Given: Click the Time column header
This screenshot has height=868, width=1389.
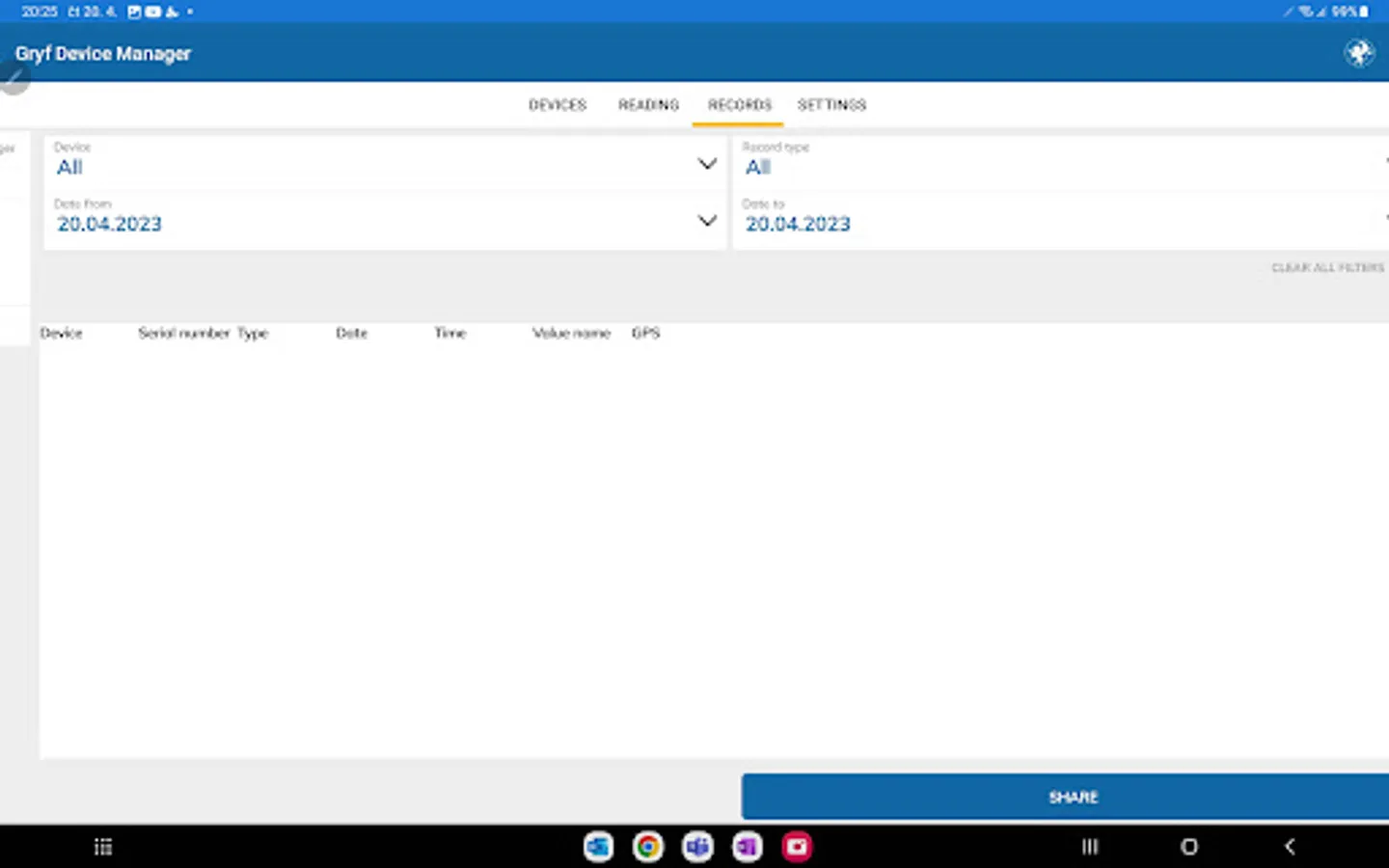Looking at the screenshot, I should click(449, 333).
